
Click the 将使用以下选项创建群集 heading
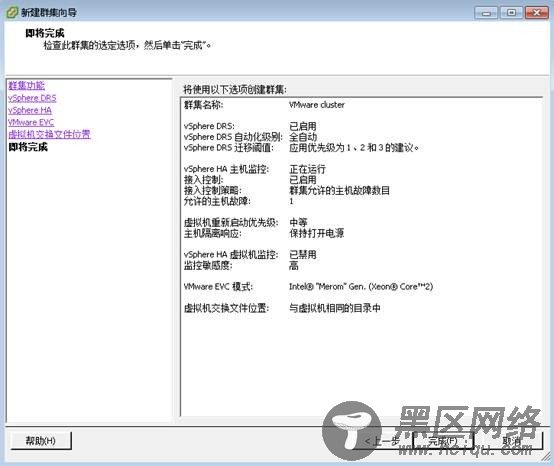235,89
